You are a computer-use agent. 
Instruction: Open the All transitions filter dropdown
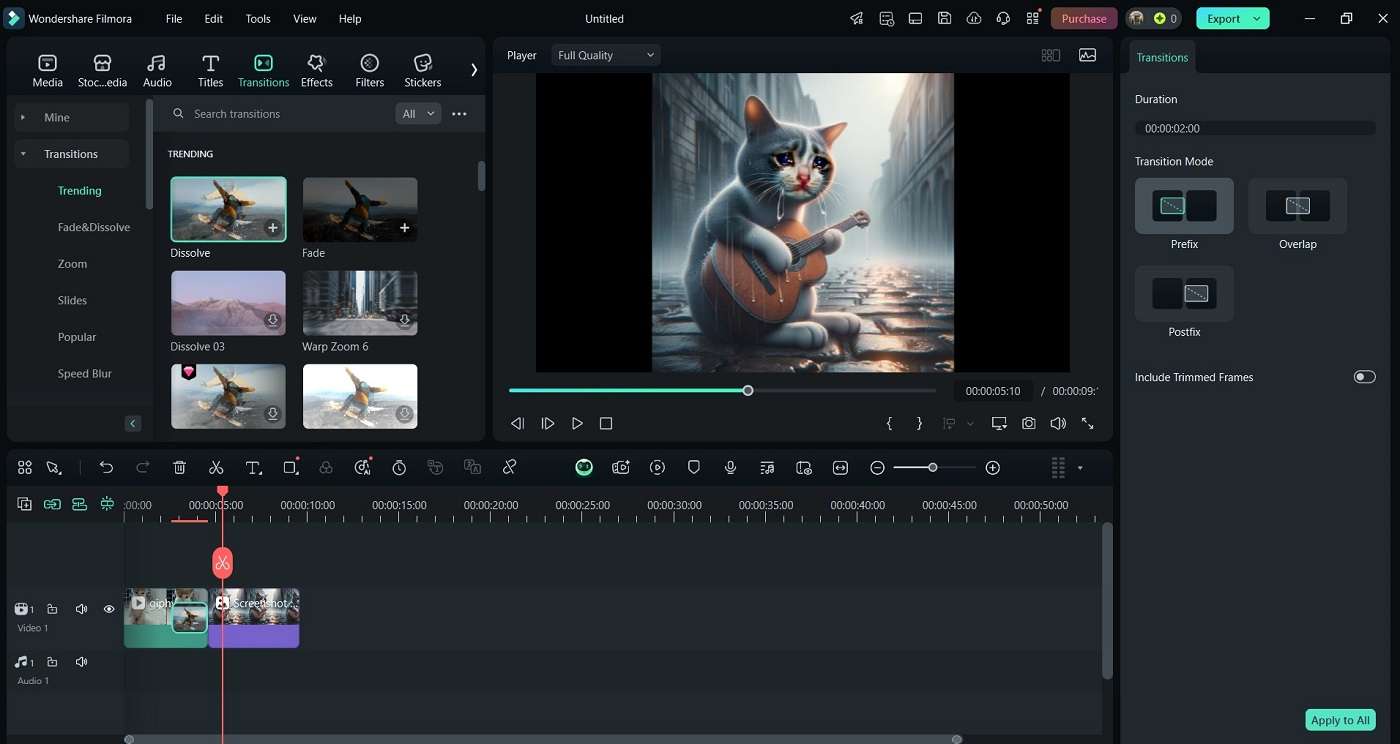418,114
